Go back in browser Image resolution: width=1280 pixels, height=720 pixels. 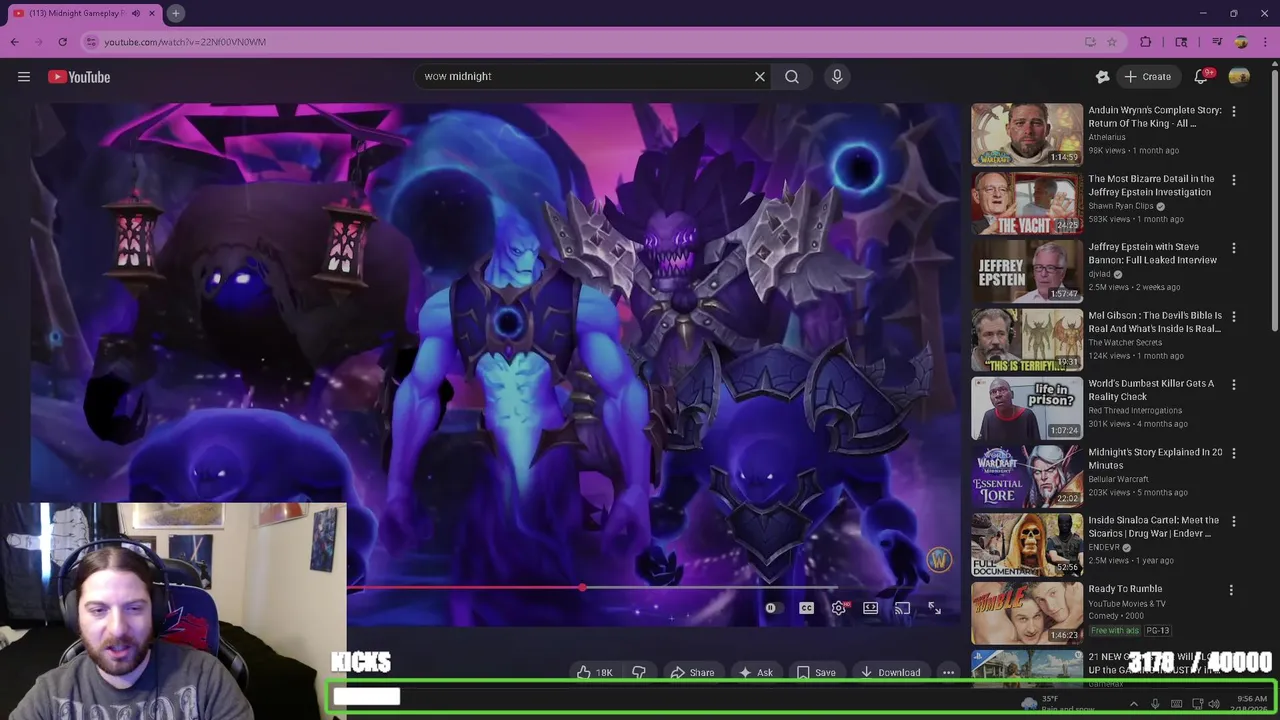coord(15,42)
